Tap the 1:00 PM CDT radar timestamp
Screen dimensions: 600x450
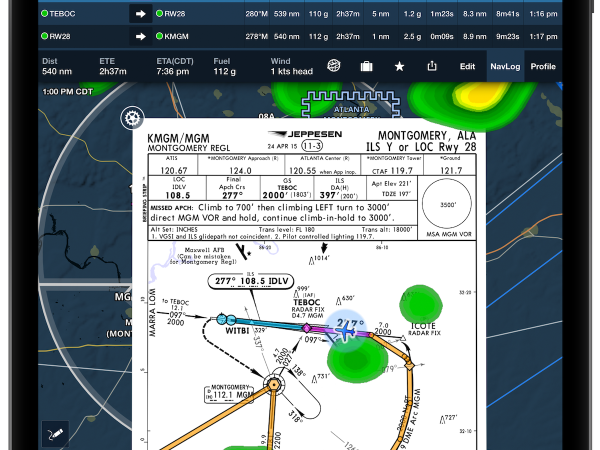point(68,92)
